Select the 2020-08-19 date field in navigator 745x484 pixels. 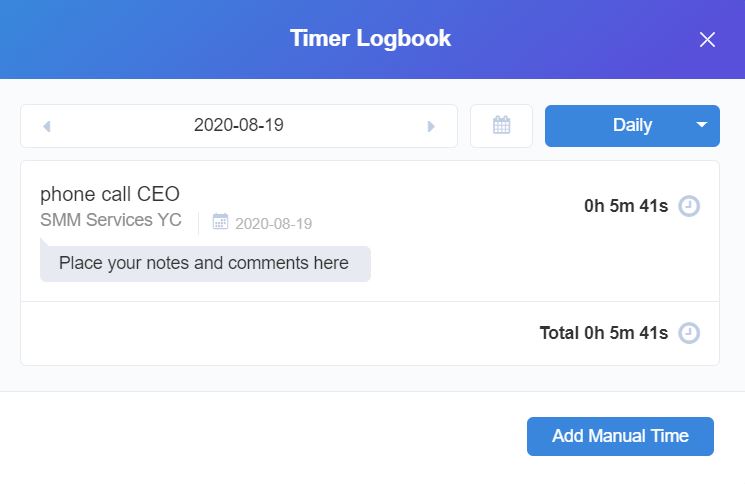239,125
